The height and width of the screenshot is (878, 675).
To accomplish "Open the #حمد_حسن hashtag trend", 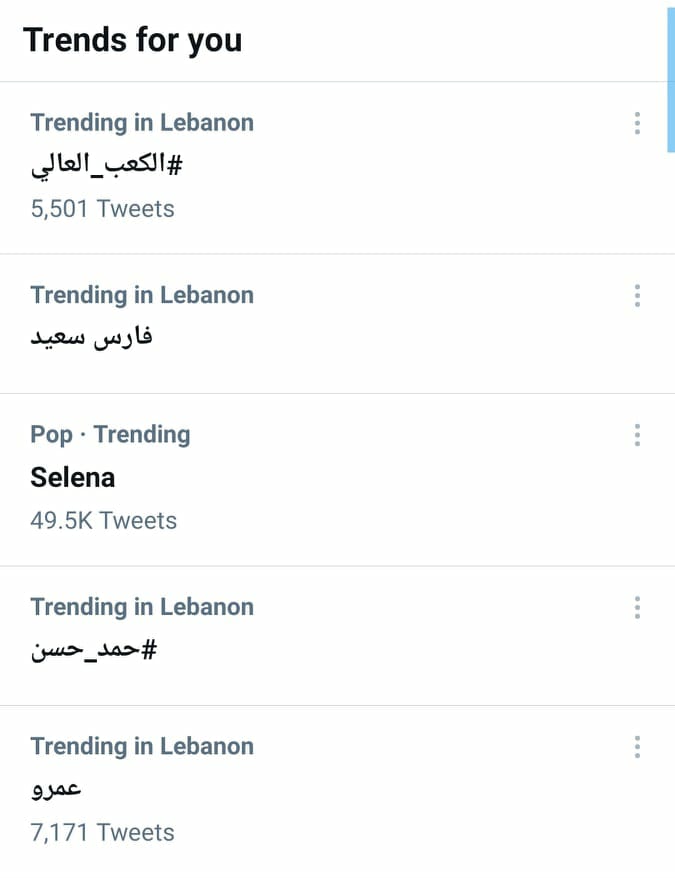I will (94, 650).
